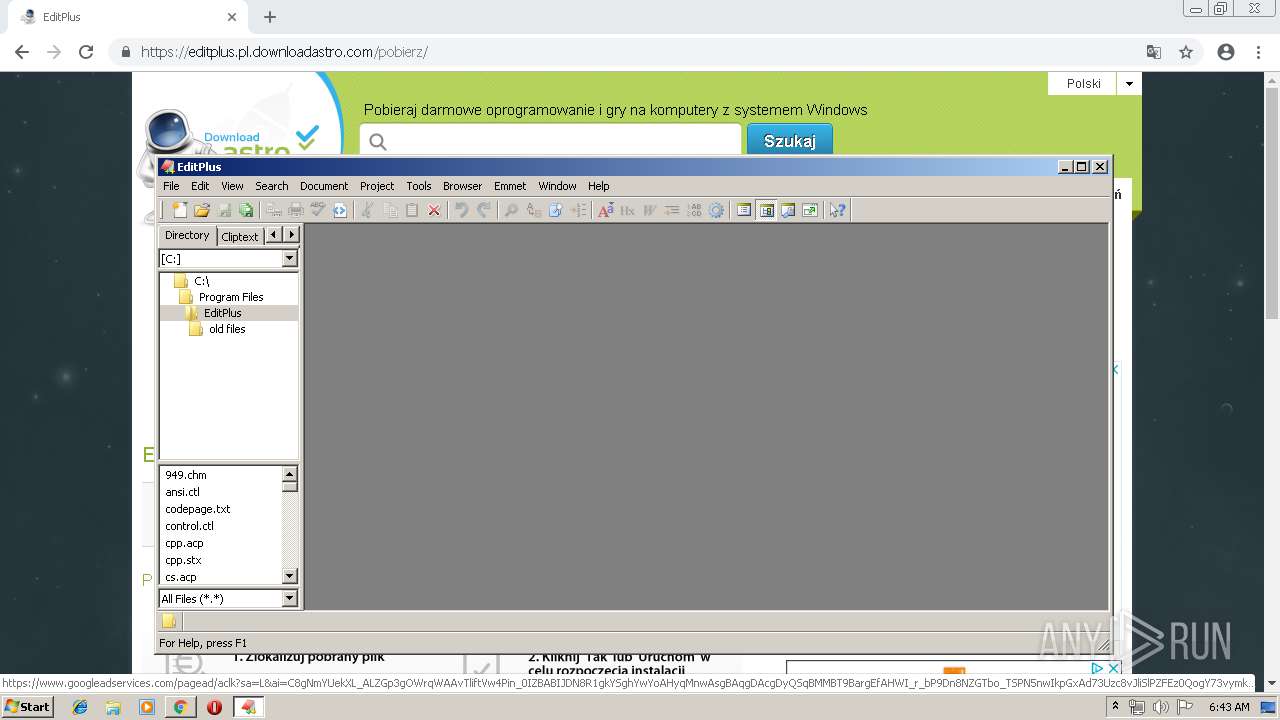
Task: Open the All Files (*.*) filter dropdown
Action: pos(290,599)
